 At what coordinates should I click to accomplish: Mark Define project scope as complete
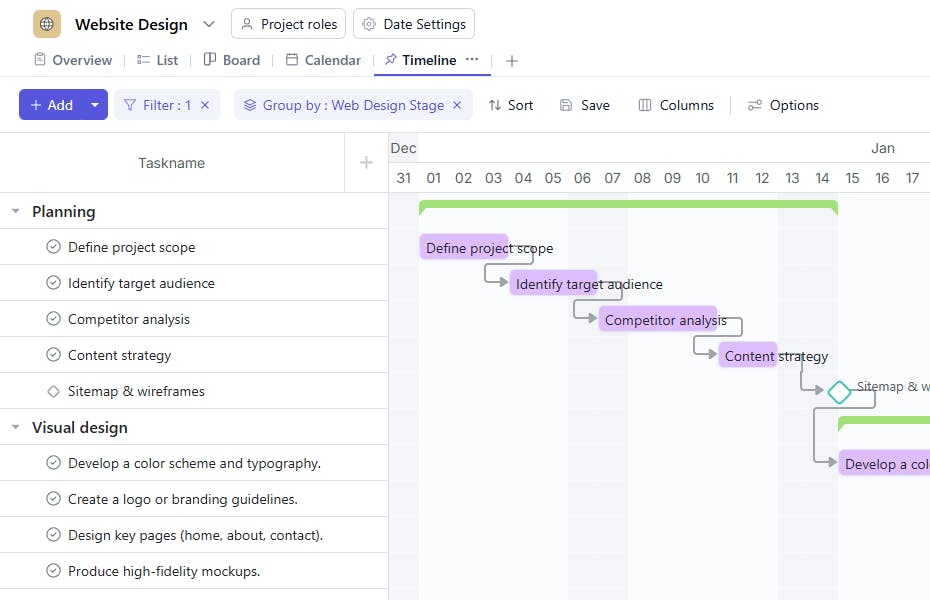[x=54, y=247]
